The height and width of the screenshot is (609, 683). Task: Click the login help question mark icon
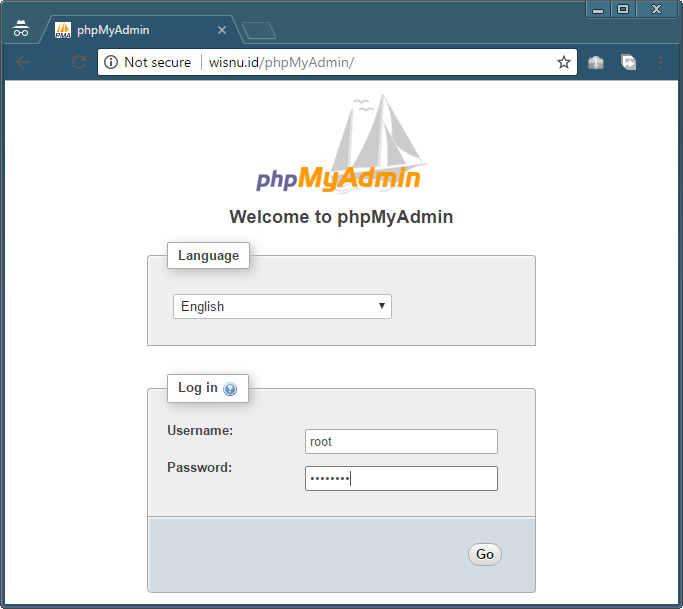[230, 389]
